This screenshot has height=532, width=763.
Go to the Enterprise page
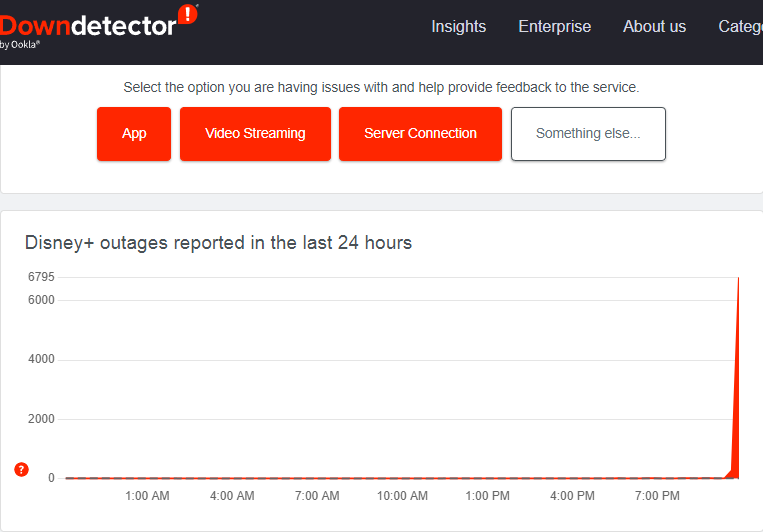554,26
